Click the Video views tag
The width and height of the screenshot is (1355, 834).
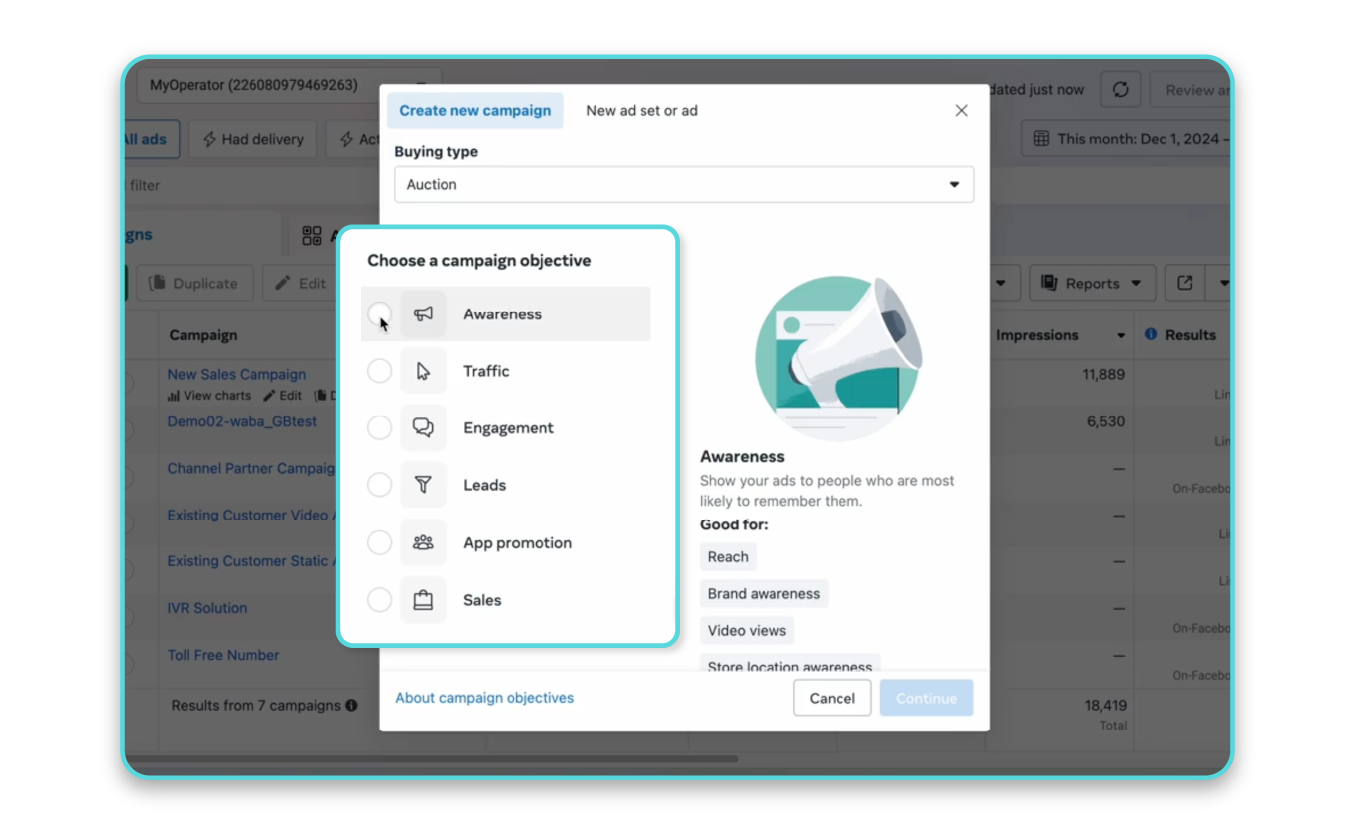[747, 631]
